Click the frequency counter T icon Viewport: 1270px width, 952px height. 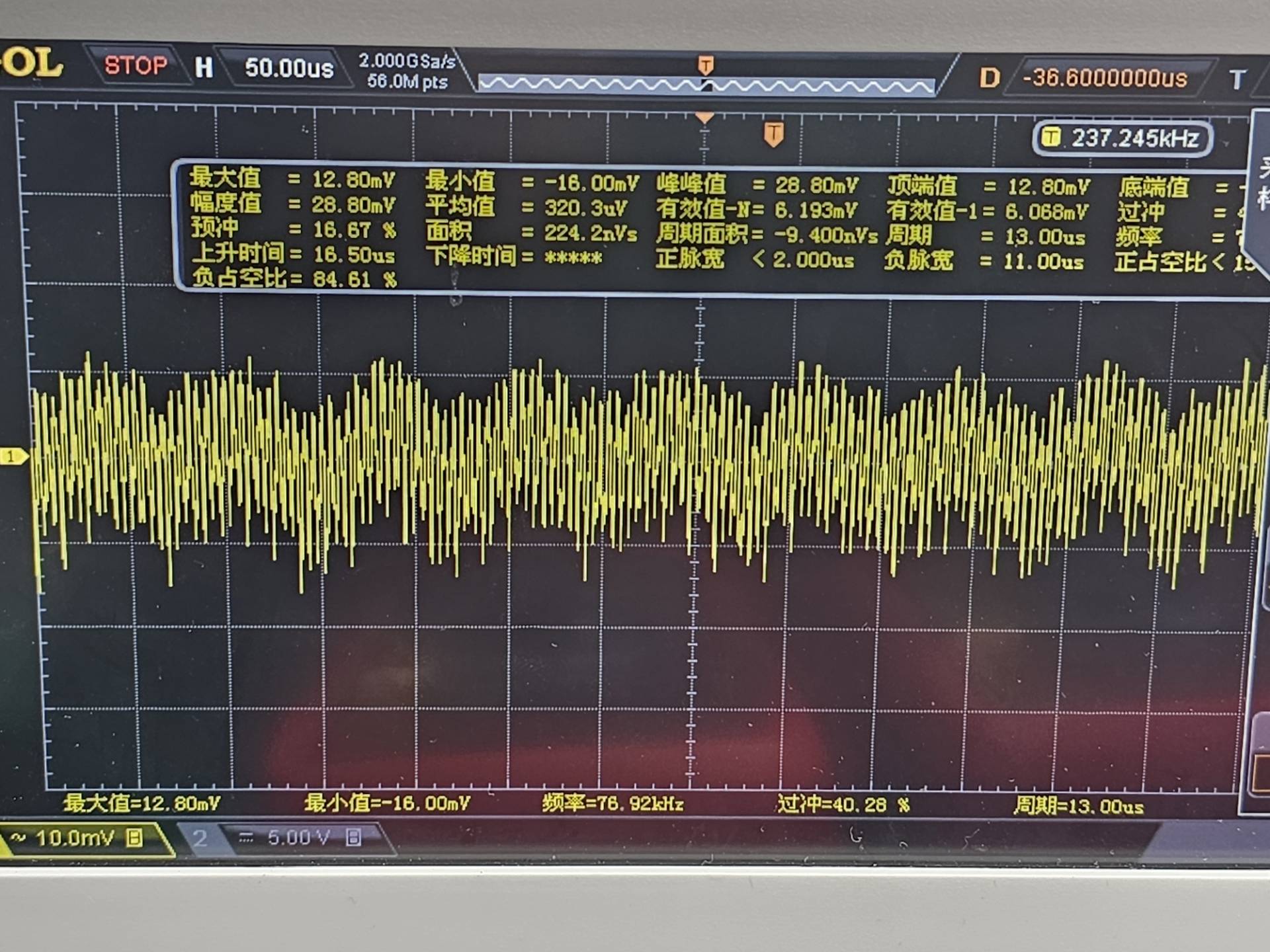coord(1050,138)
